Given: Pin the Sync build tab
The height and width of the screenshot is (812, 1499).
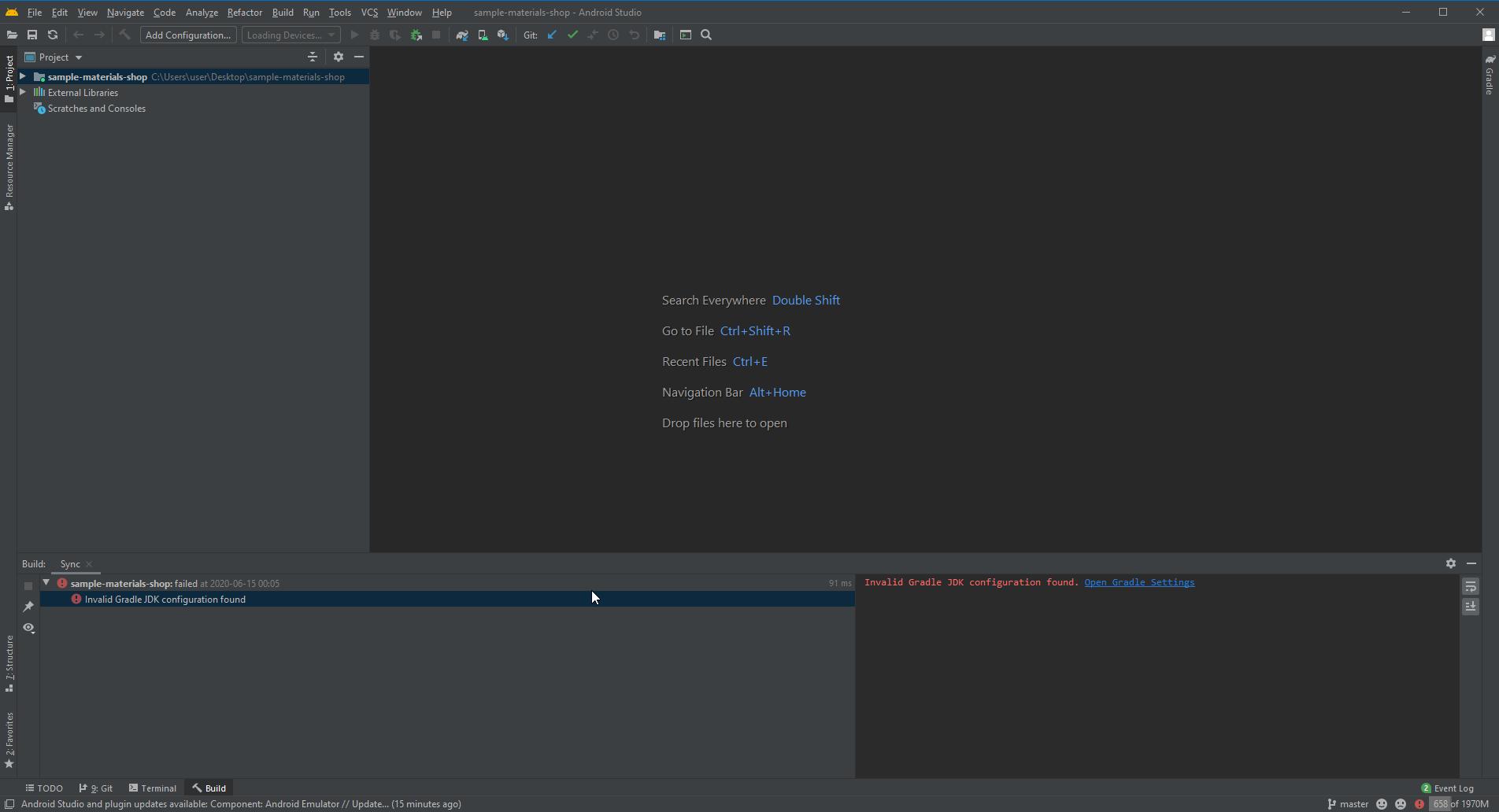Looking at the screenshot, I should point(28,606).
